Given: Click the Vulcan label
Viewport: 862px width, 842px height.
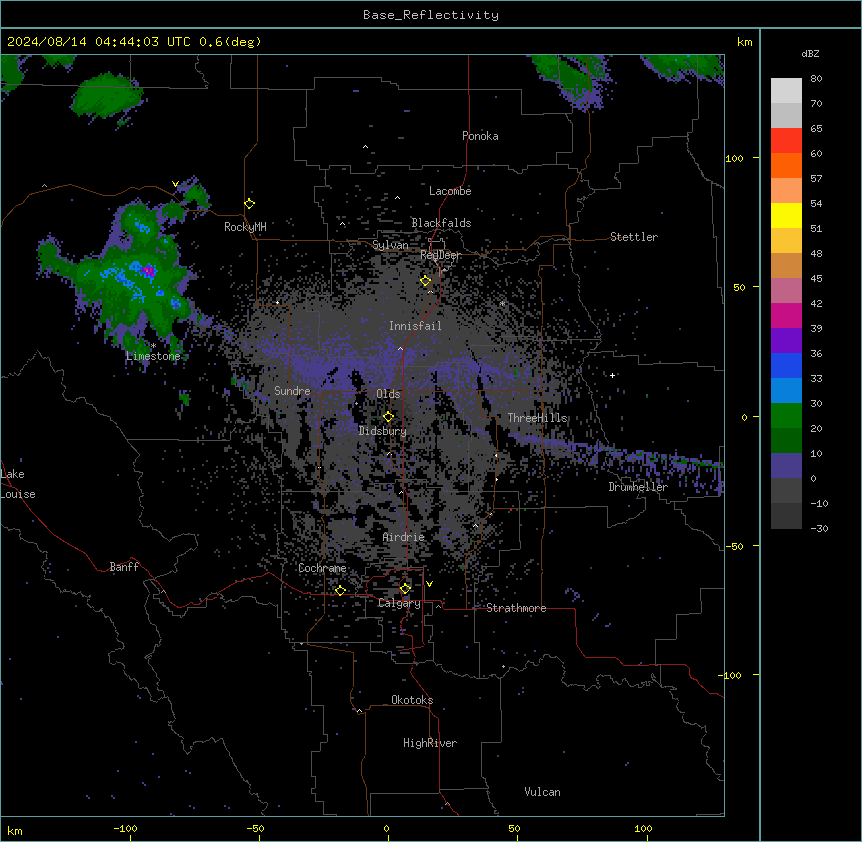Looking at the screenshot, I should (543, 792).
